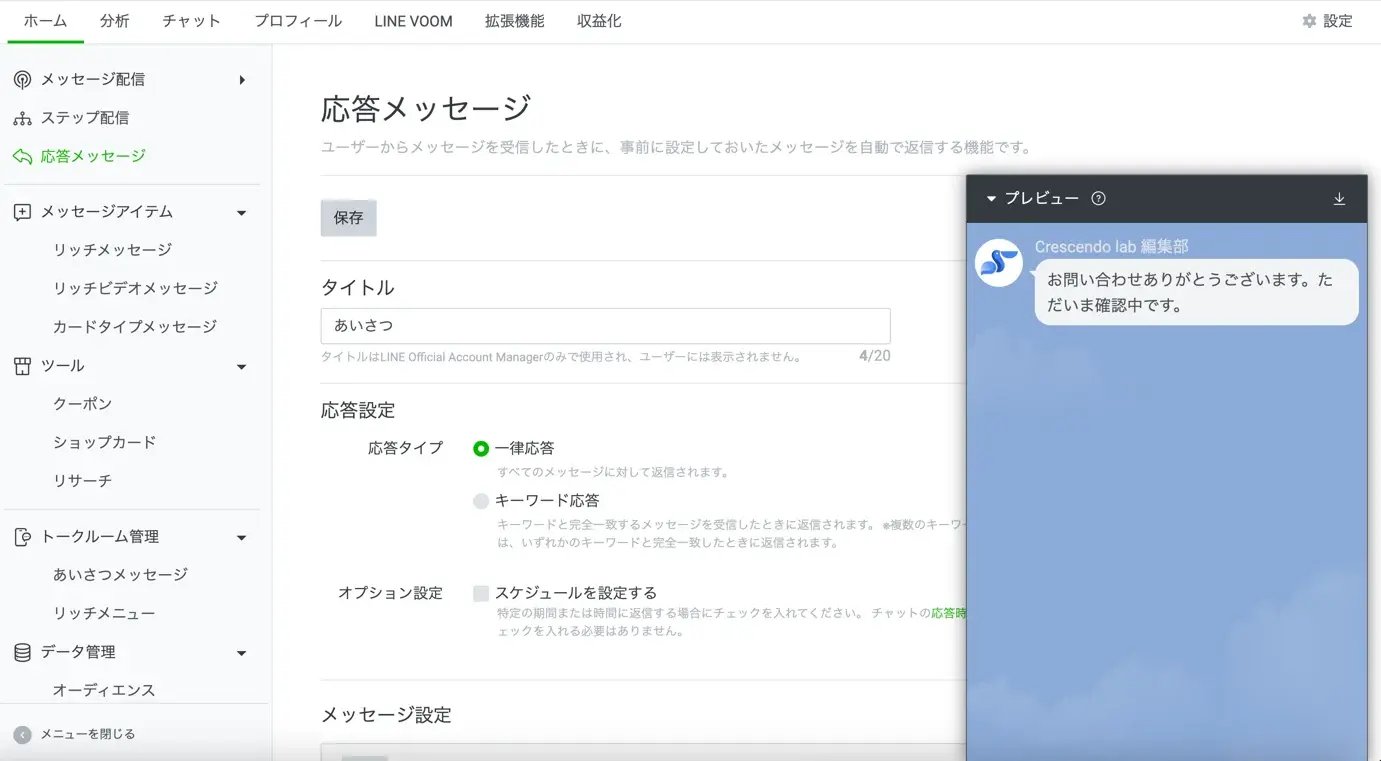Select the キーワード応答 radio button

(x=481, y=501)
